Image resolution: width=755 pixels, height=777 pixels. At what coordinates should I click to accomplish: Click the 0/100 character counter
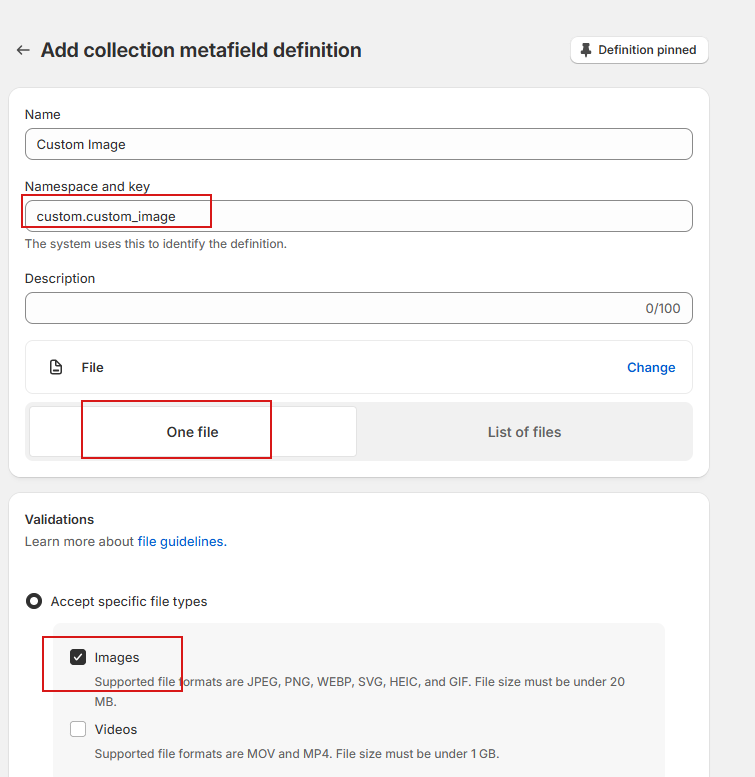pos(662,308)
